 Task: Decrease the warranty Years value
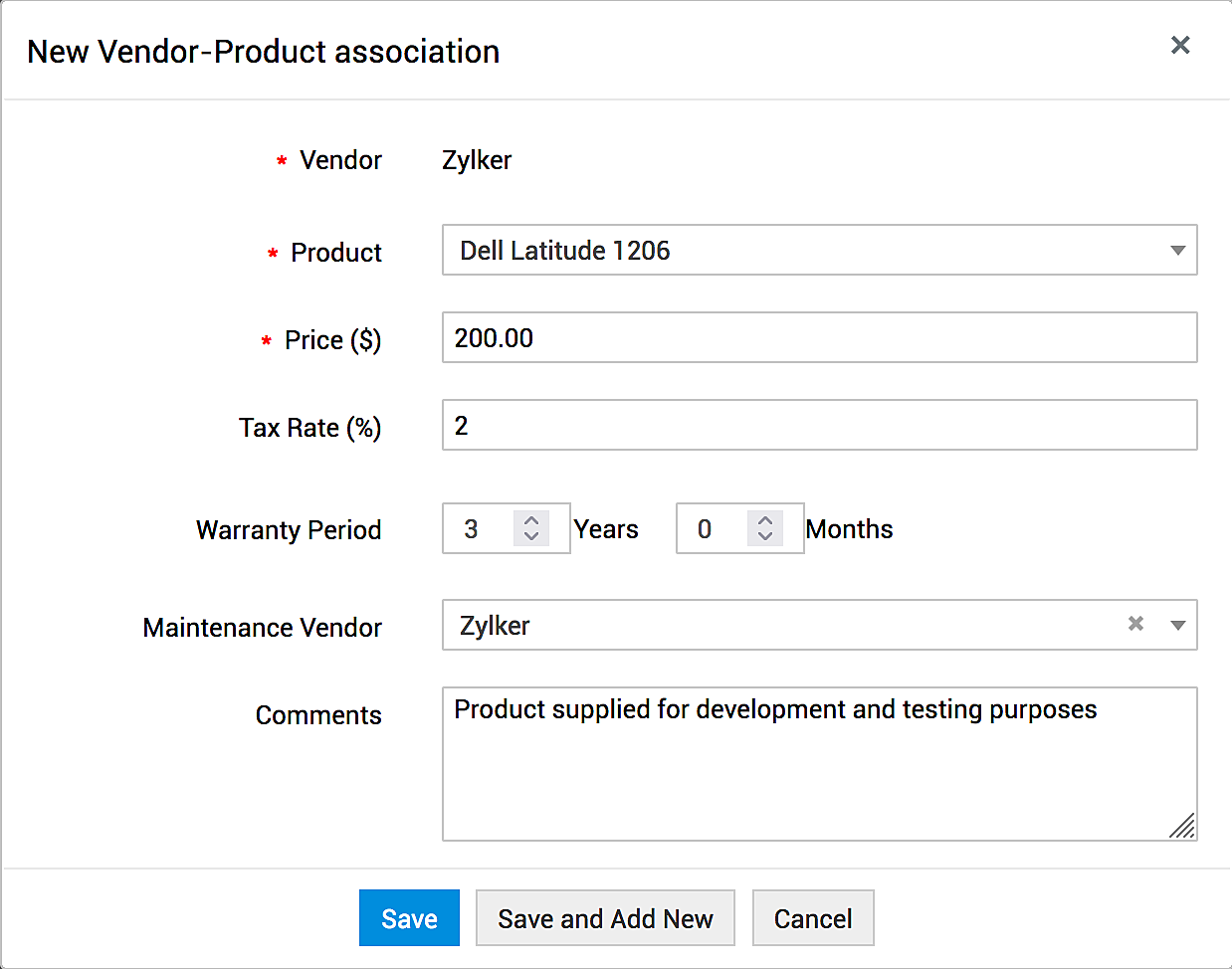[531, 537]
